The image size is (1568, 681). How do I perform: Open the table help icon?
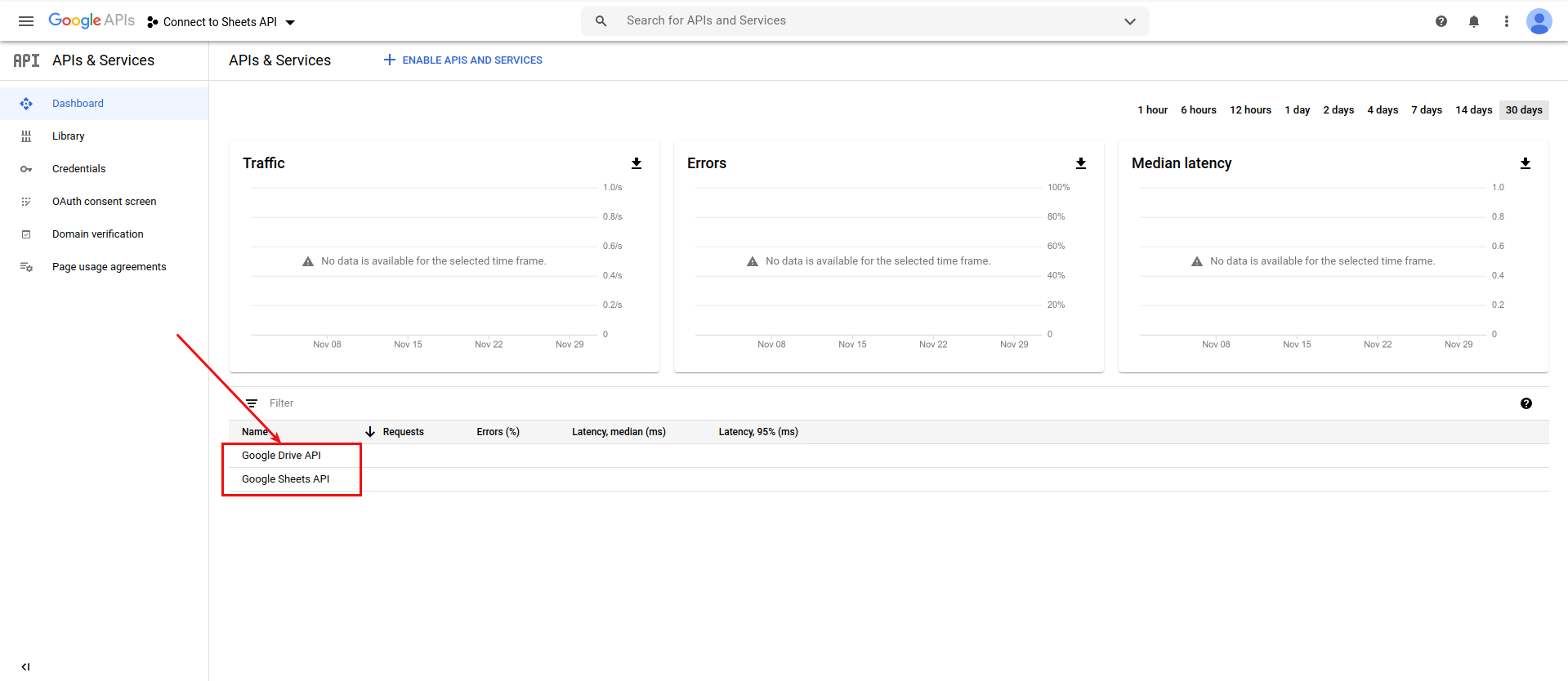tap(1526, 403)
